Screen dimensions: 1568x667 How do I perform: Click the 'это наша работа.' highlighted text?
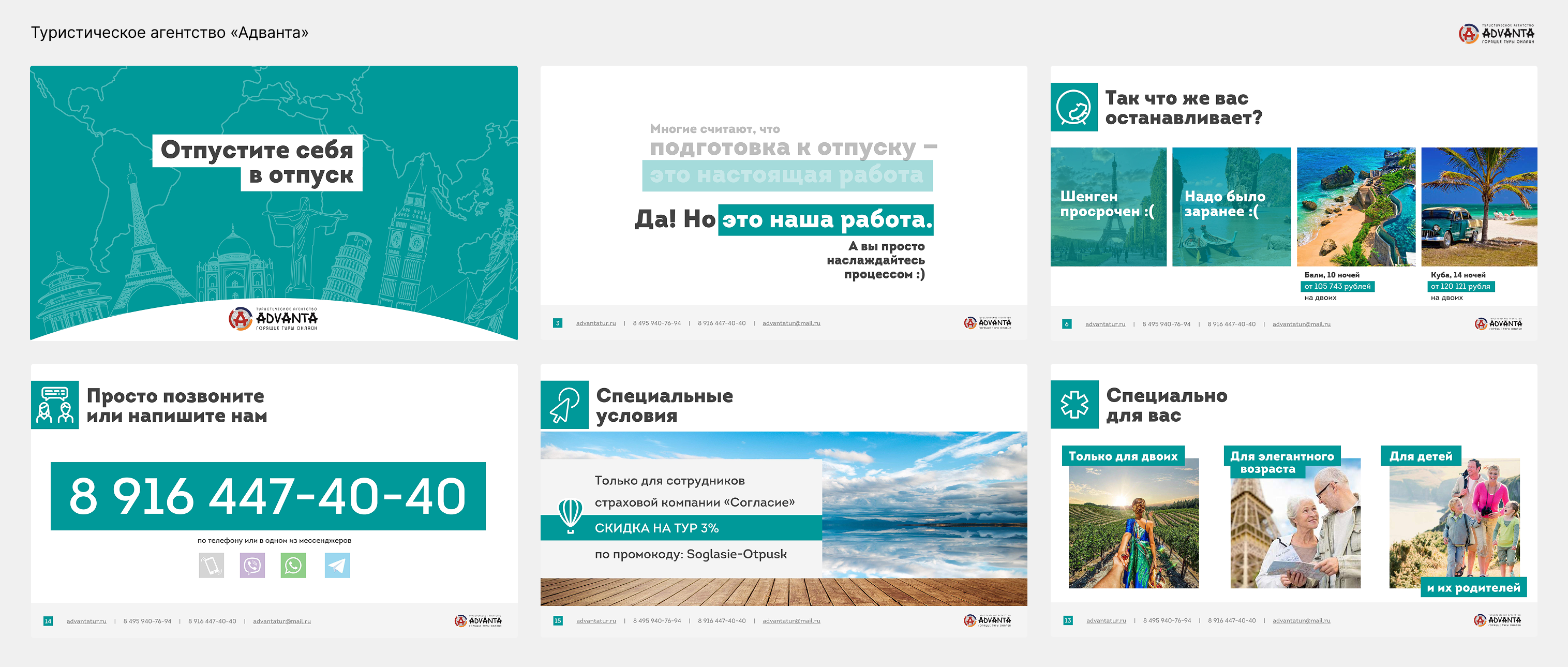click(x=826, y=220)
